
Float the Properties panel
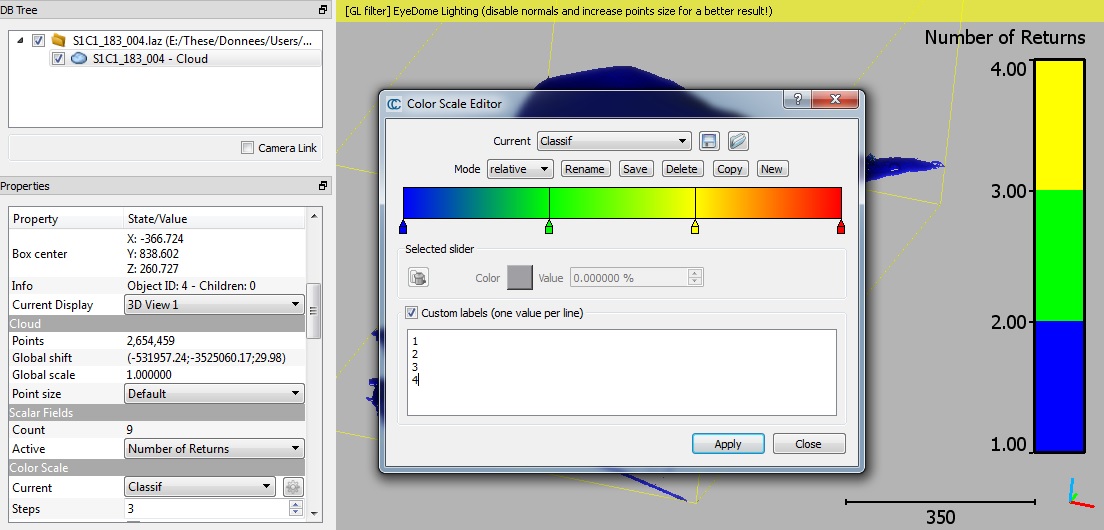(322, 186)
